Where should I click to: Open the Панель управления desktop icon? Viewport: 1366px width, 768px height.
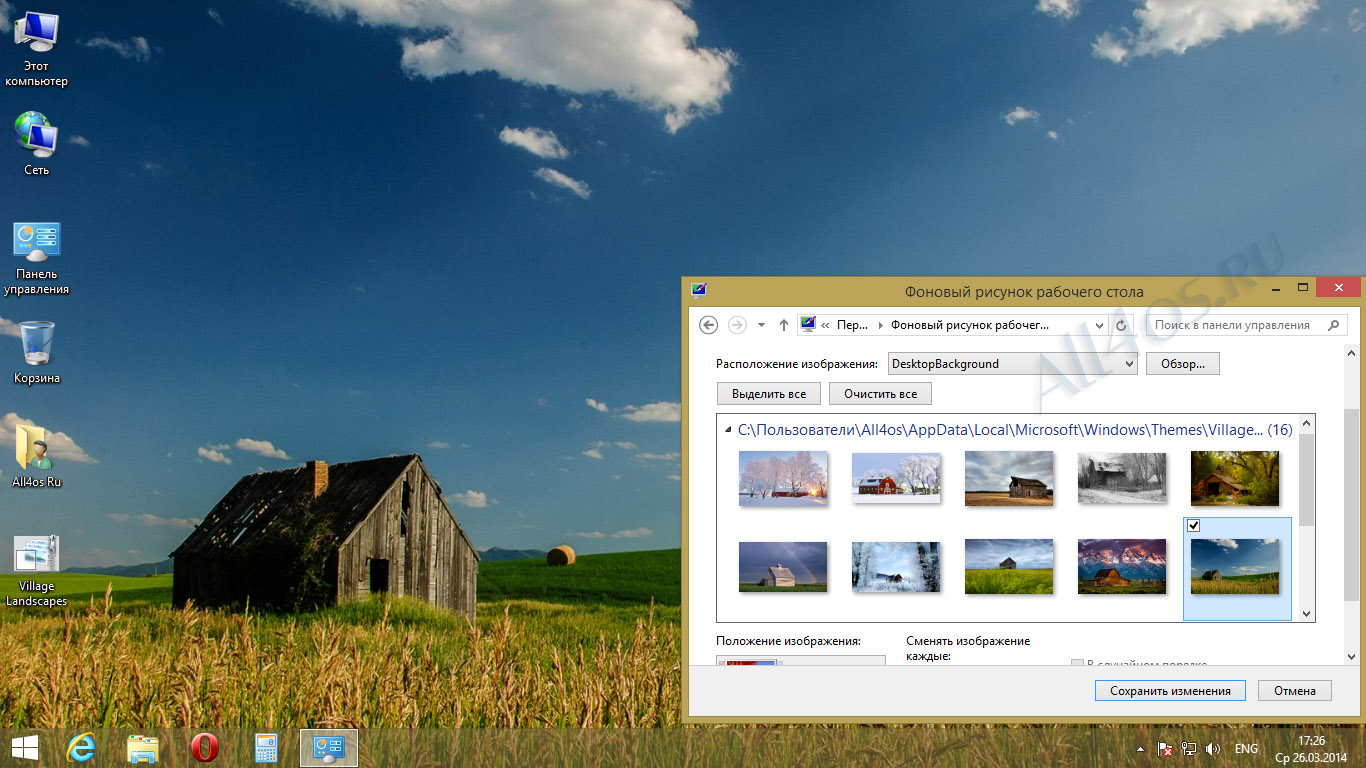pyautogui.click(x=36, y=258)
